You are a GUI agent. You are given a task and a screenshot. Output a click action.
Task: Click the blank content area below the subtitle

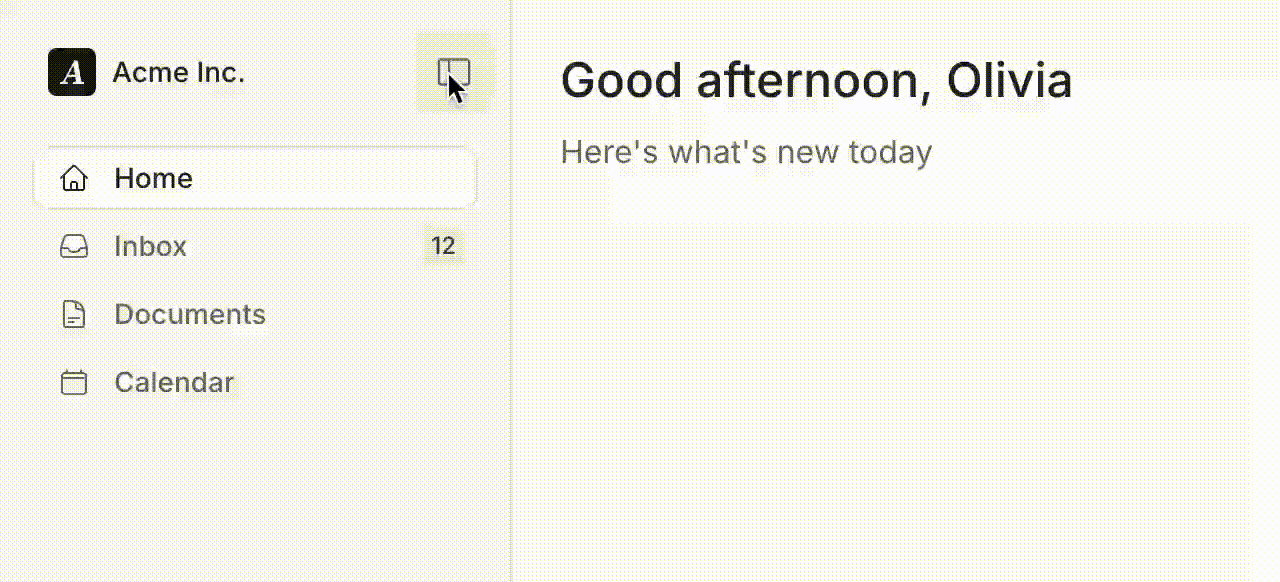click(x=890, y=380)
